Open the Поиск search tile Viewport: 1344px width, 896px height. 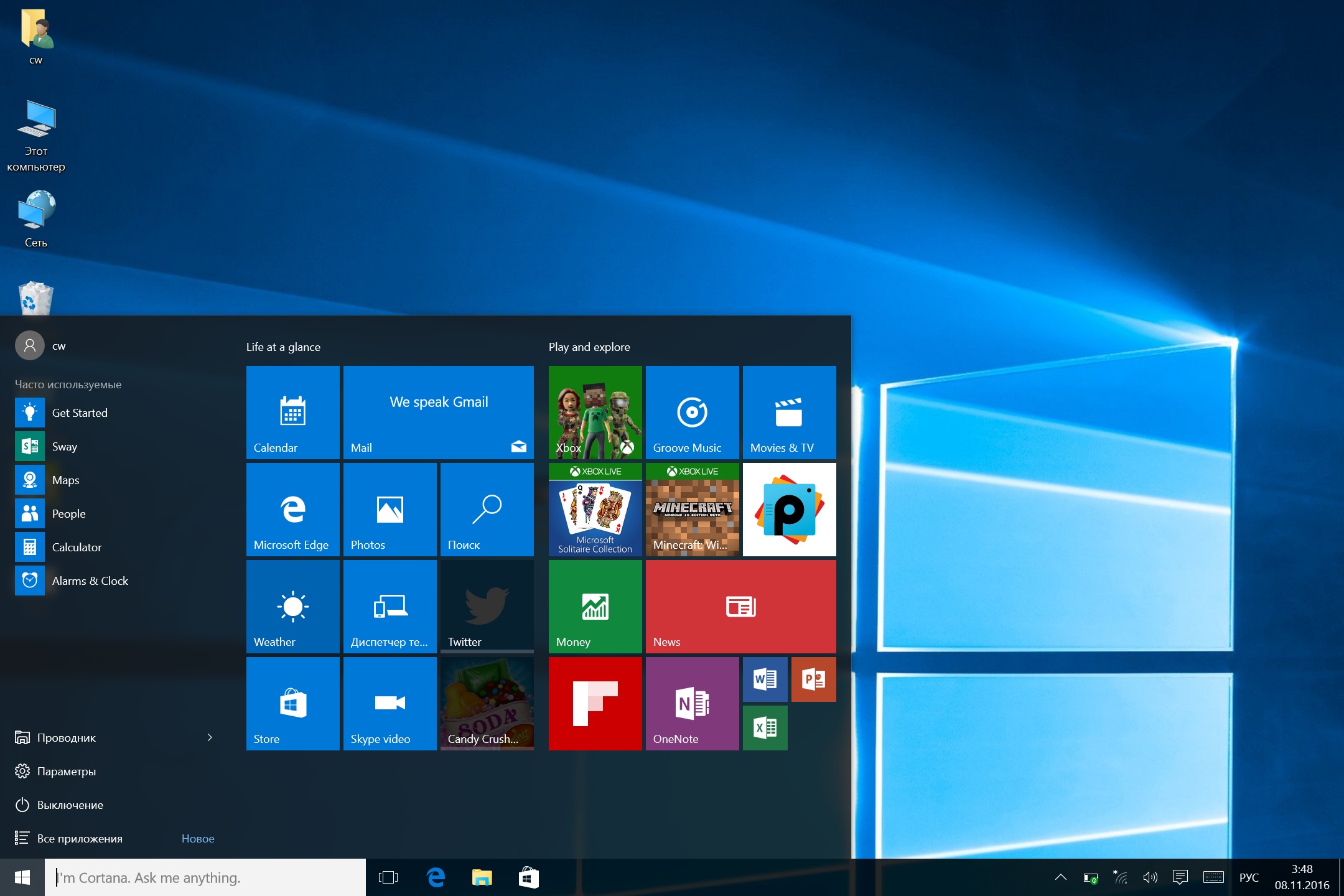pyautogui.click(x=487, y=509)
